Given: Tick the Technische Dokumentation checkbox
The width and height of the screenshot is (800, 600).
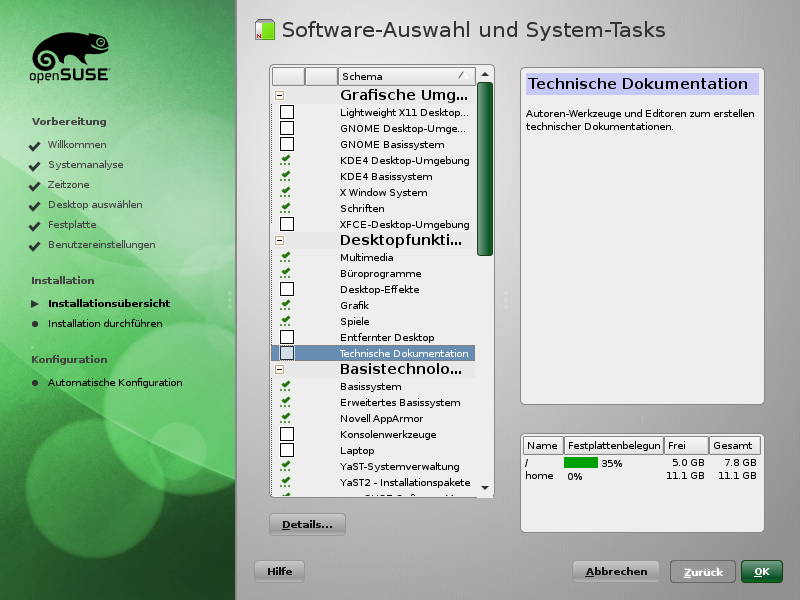Looking at the screenshot, I should [287, 353].
